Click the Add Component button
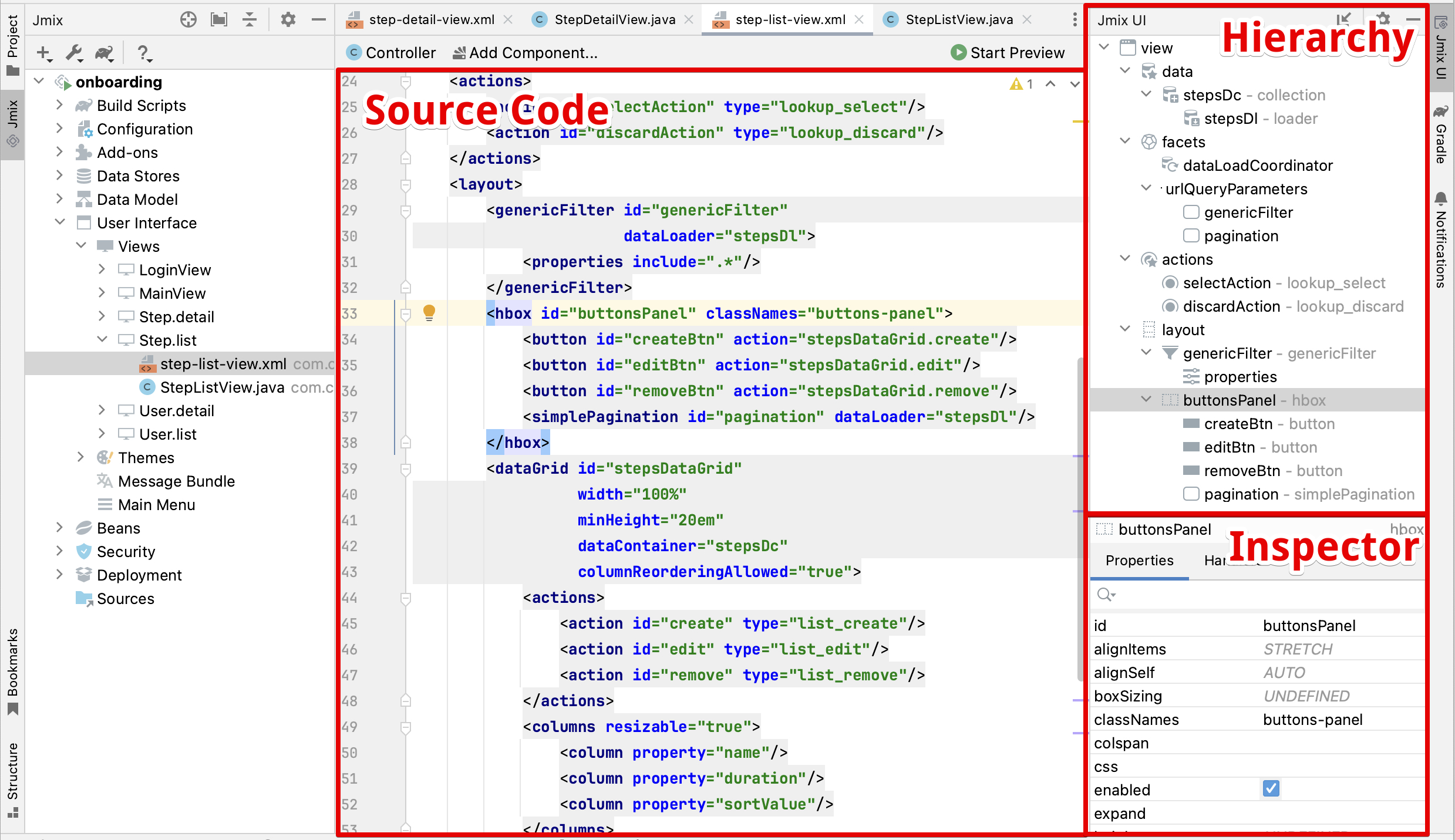The image size is (1455, 840). [526, 53]
